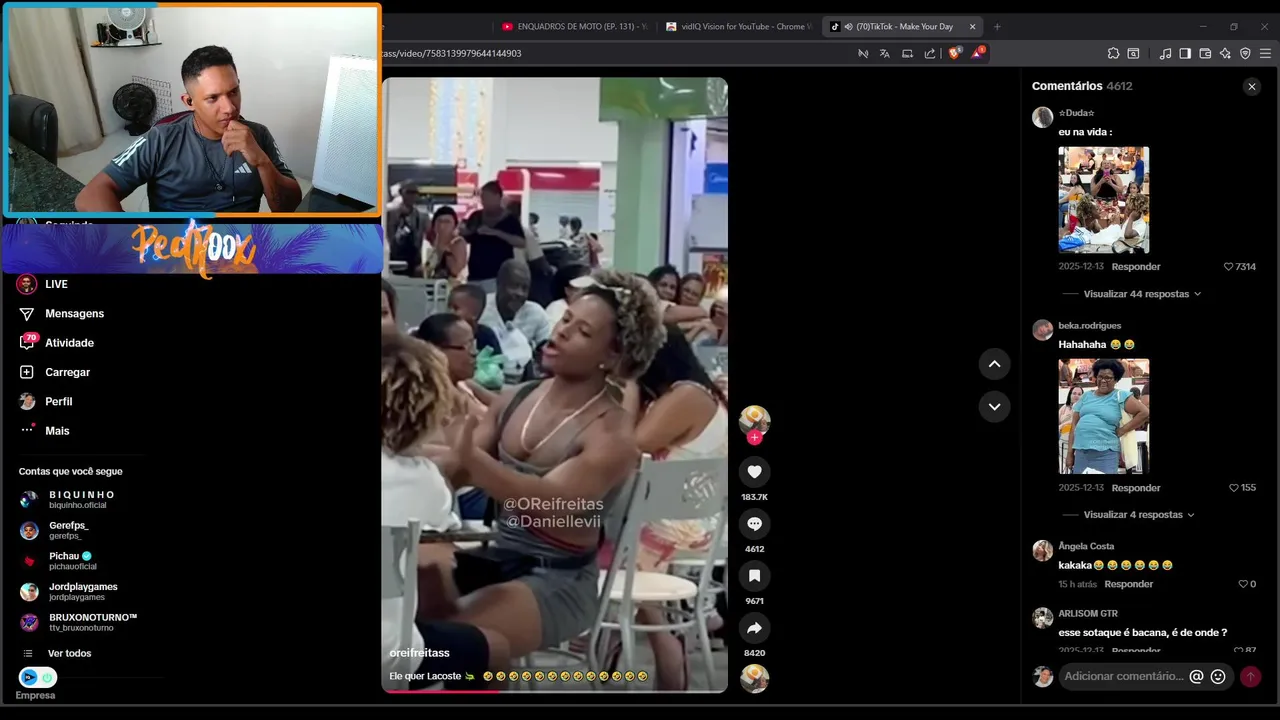
Task: Open Perfil in the sidebar
Action: coord(46,401)
